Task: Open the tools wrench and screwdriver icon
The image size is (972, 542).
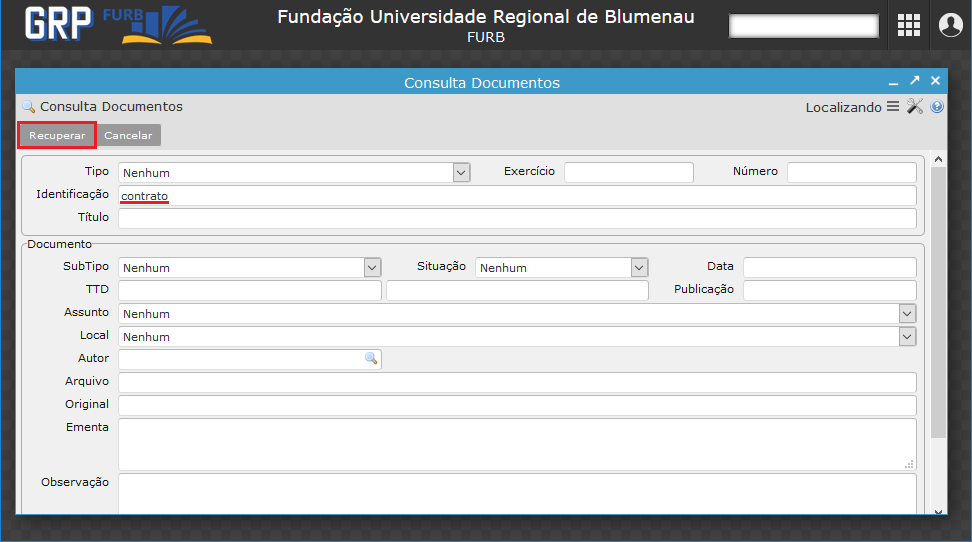Action: pyautogui.click(x=915, y=107)
